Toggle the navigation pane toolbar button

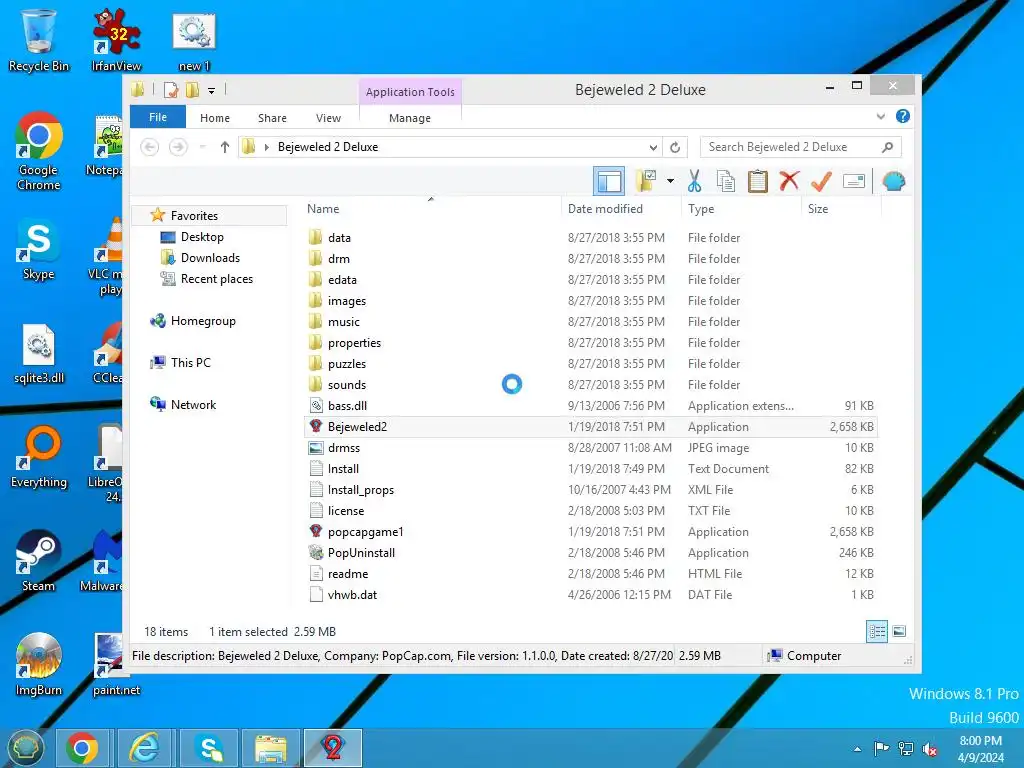(x=609, y=181)
